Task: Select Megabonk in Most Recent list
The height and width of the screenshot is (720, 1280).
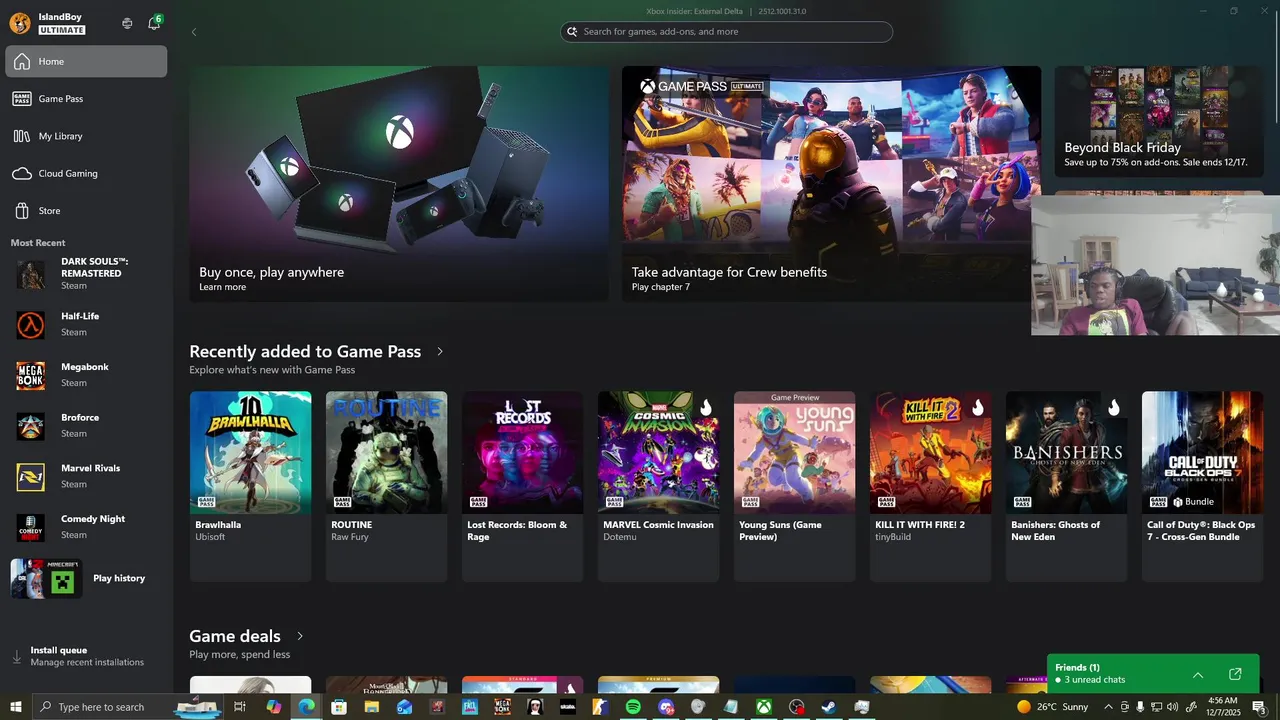Action: tap(86, 375)
